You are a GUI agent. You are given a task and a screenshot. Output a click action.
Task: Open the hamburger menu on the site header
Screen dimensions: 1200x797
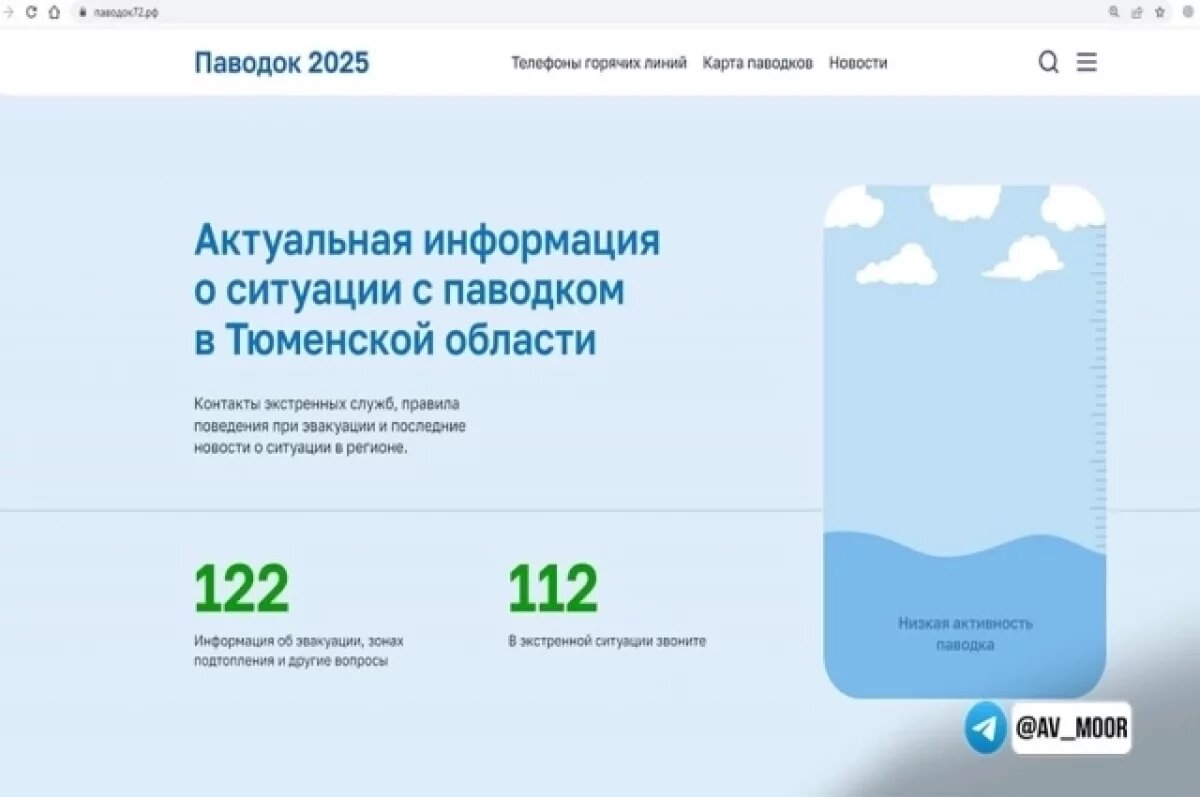[x=1086, y=62]
